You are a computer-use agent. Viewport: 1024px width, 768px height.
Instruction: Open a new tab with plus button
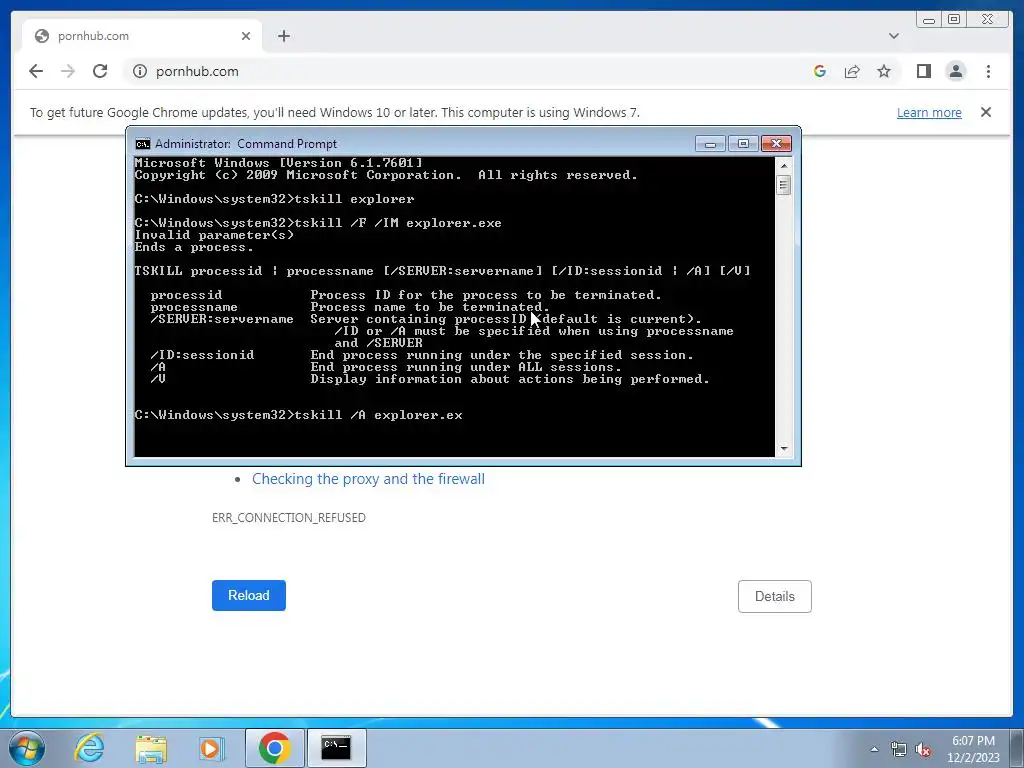click(x=283, y=36)
